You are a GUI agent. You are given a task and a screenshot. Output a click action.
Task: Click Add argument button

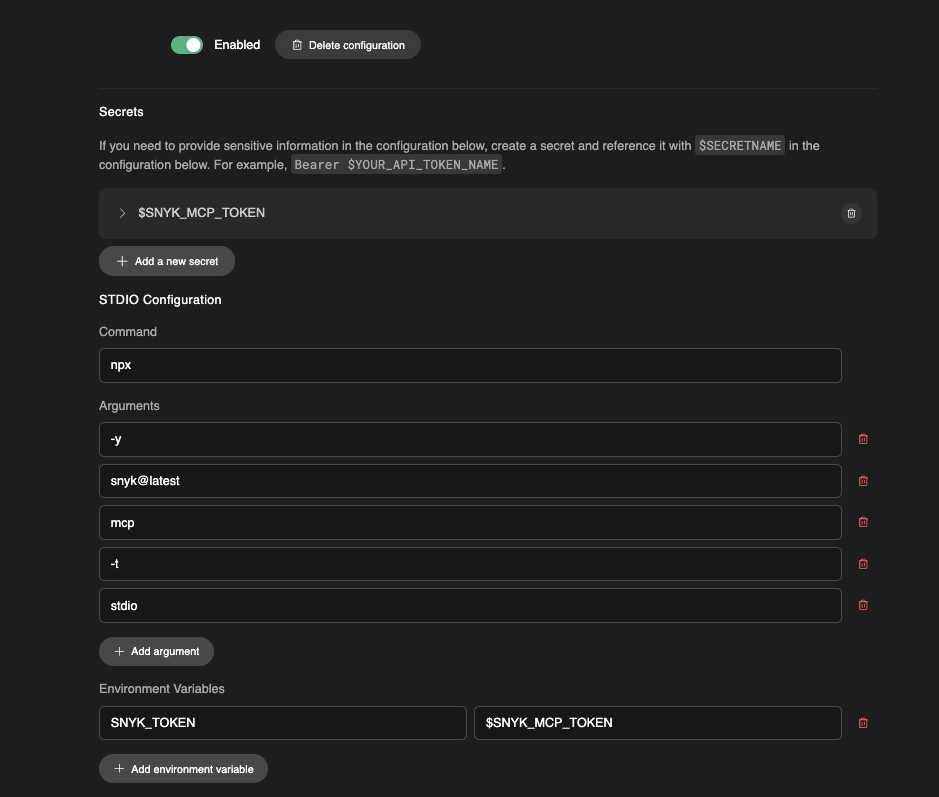coord(156,651)
